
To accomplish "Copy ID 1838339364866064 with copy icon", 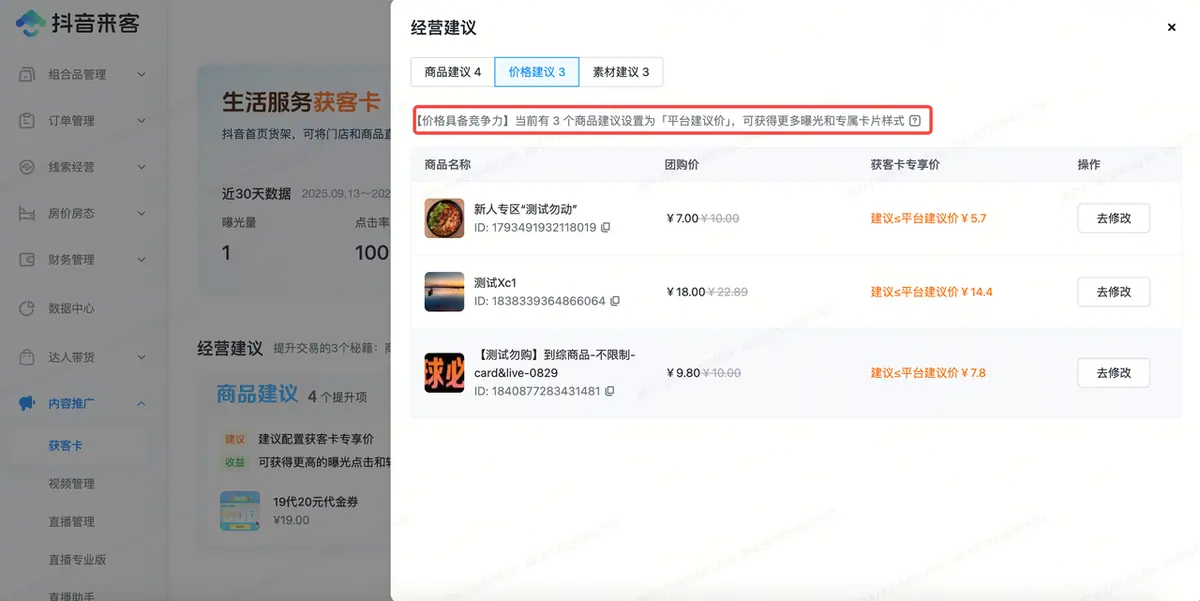I will click(615, 301).
